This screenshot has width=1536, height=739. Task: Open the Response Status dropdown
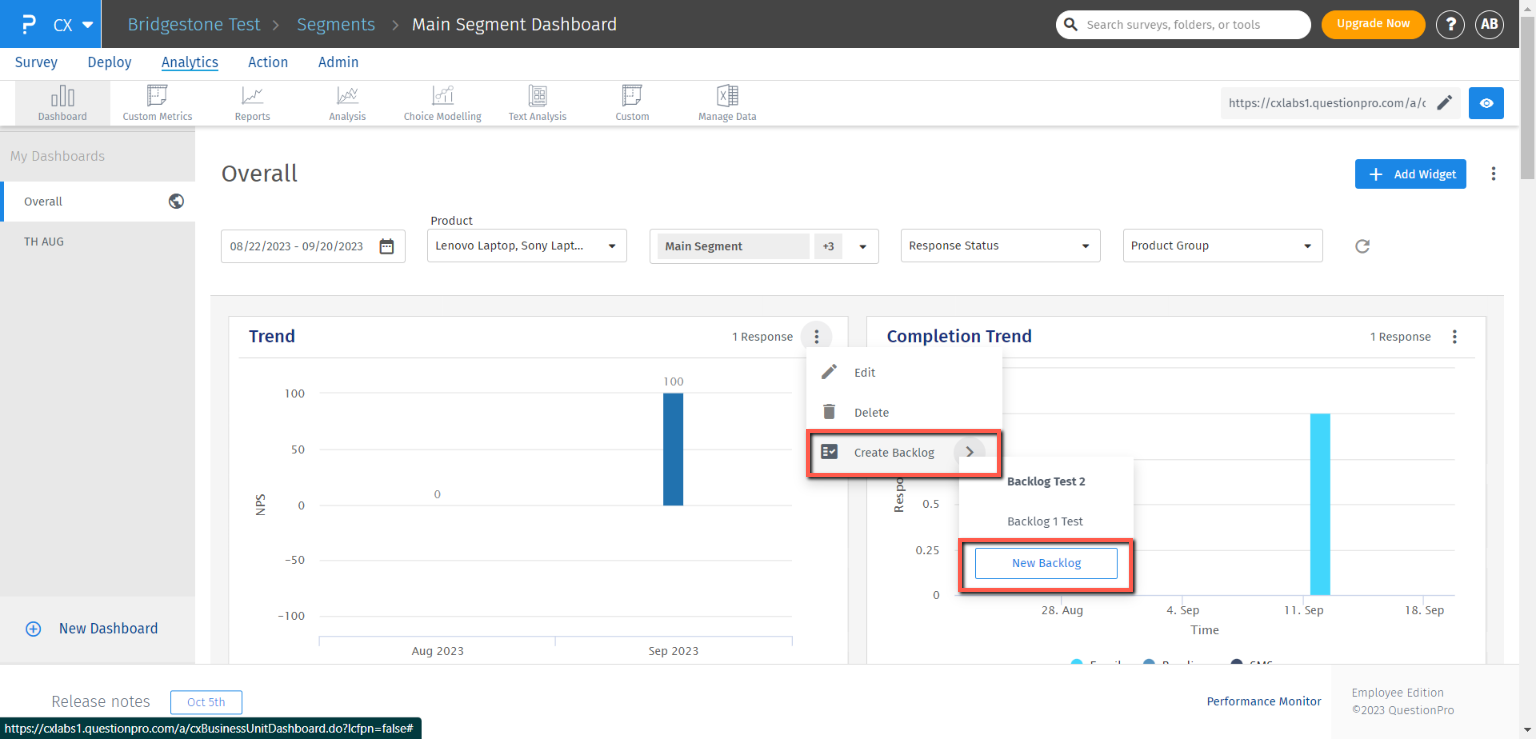[x=1000, y=246]
